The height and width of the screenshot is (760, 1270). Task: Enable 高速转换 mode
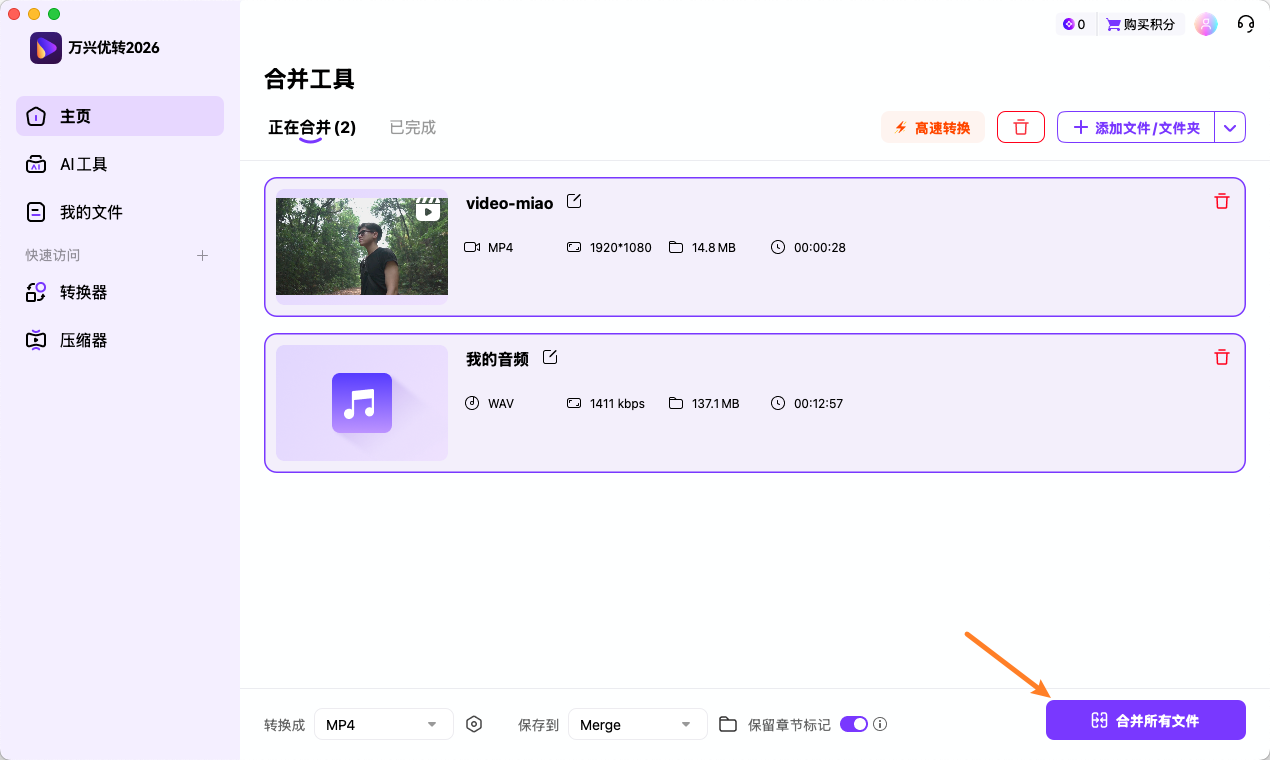932,127
